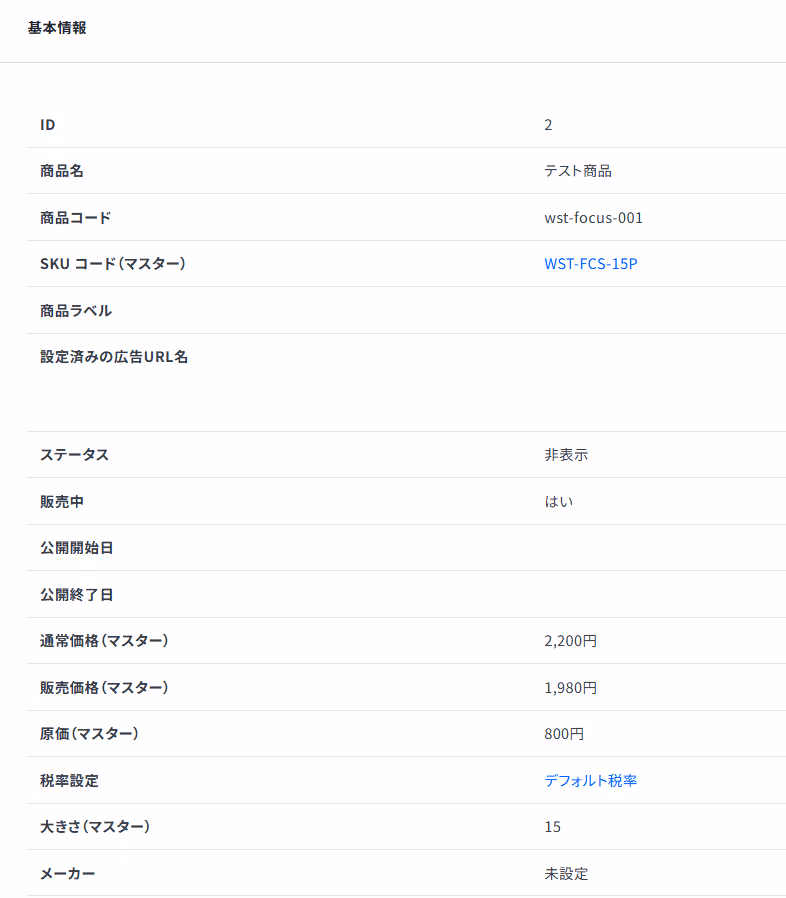
Task: Click the 原価(マスター) label
Action: coord(89,734)
